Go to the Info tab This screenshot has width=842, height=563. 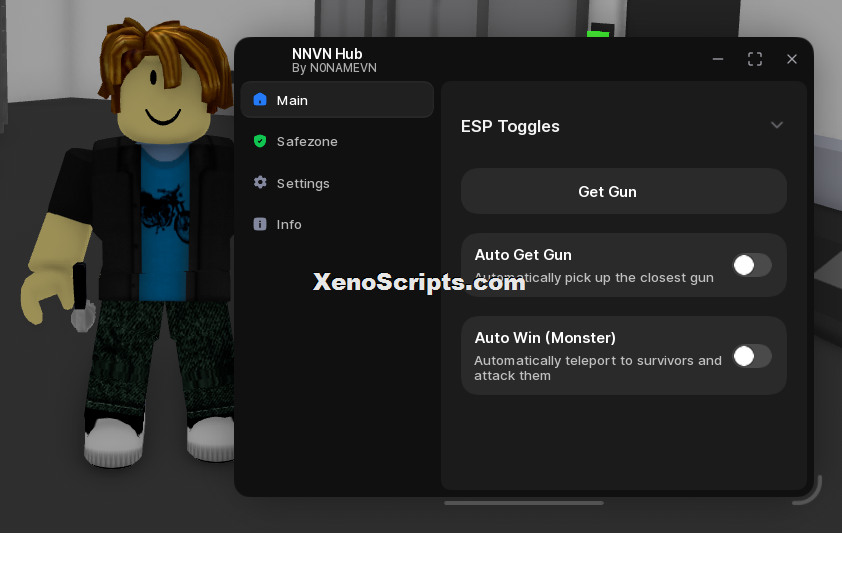pyautogui.click(x=337, y=225)
